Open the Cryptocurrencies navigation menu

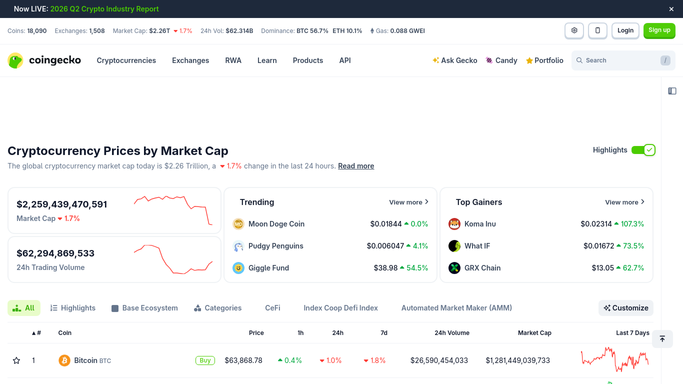[x=126, y=61]
